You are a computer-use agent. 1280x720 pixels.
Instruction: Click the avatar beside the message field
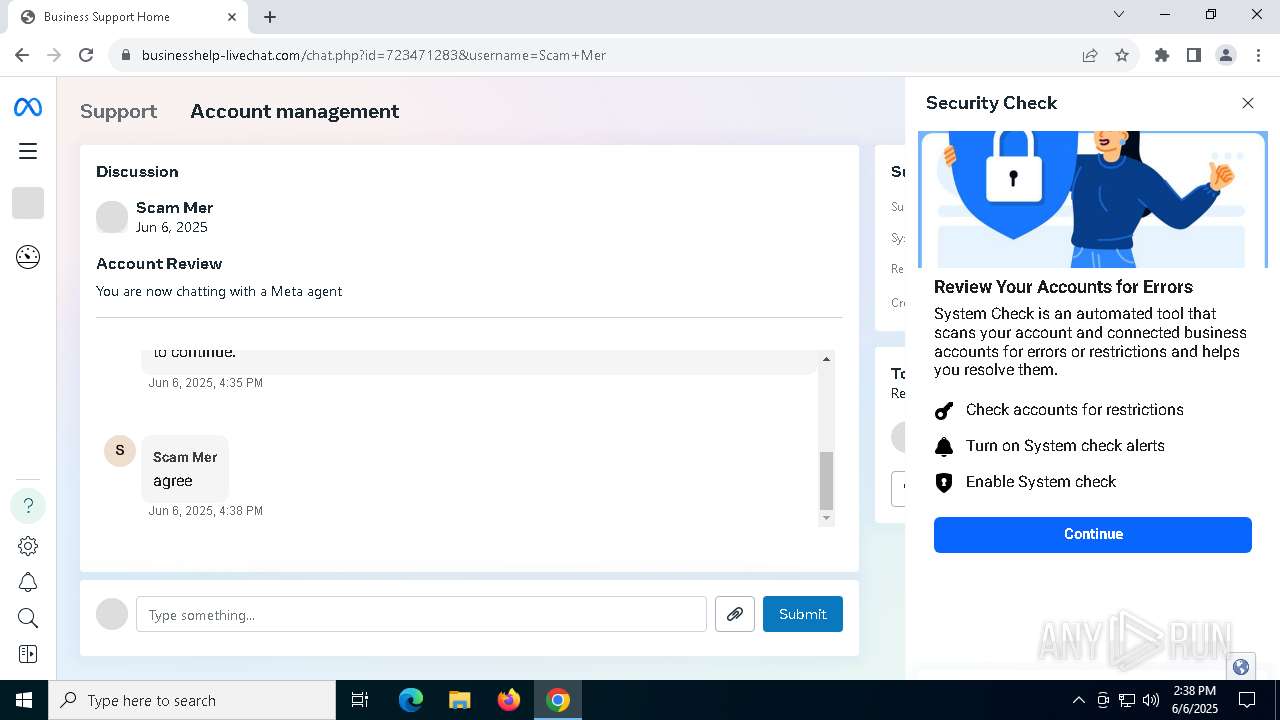112,614
